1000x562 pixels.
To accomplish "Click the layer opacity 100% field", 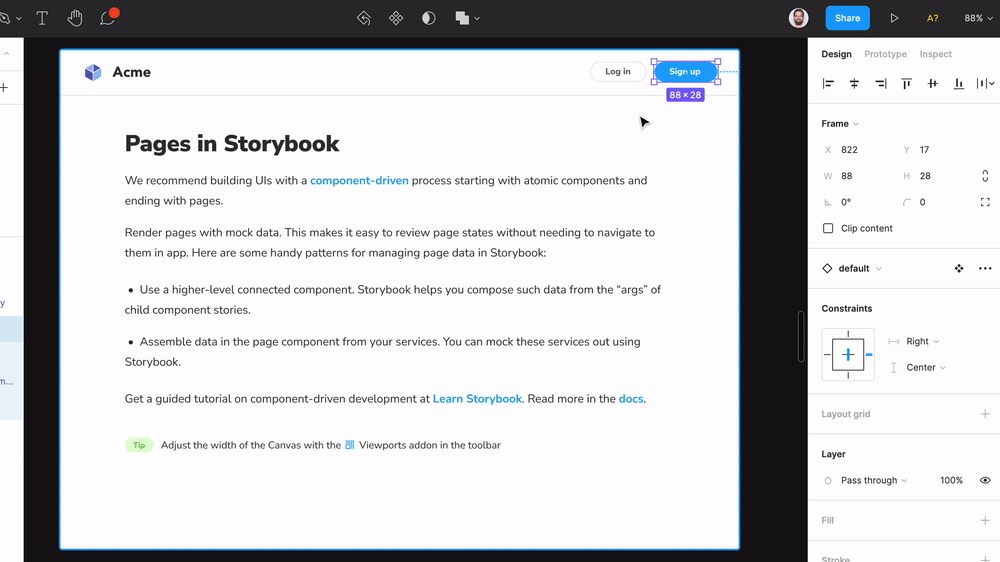I will click(x=951, y=480).
